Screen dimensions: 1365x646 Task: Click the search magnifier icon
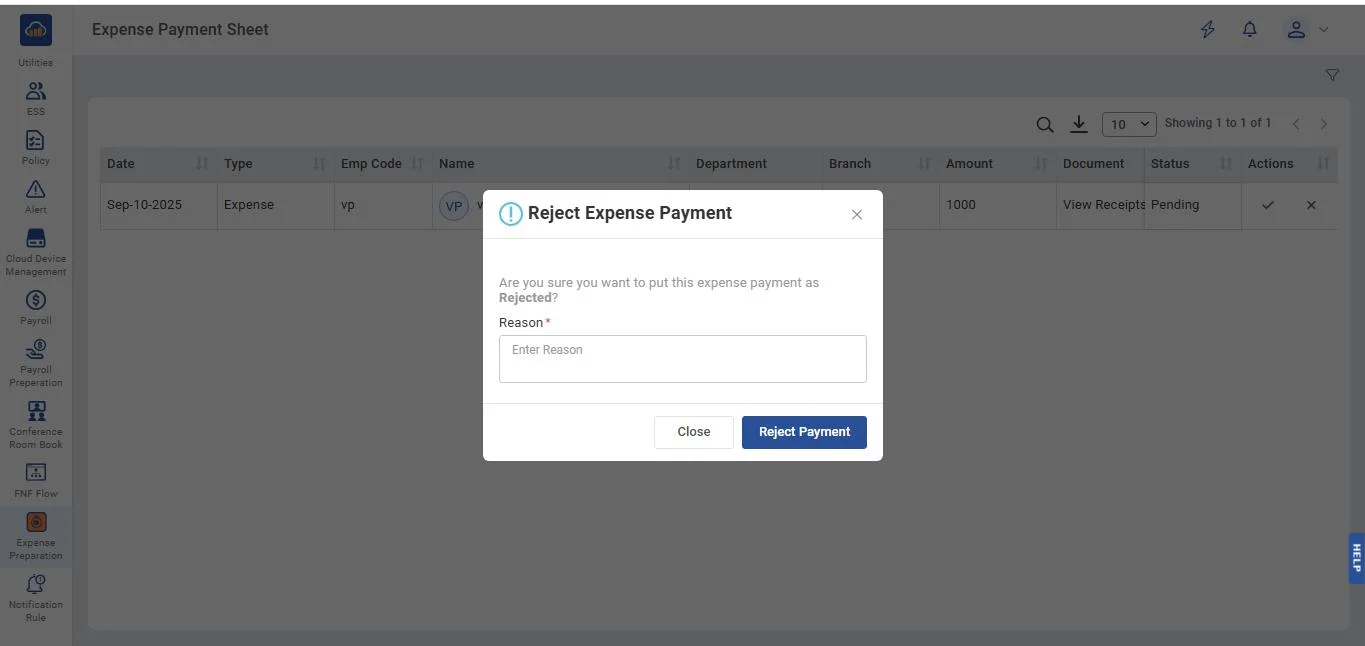click(x=1045, y=125)
